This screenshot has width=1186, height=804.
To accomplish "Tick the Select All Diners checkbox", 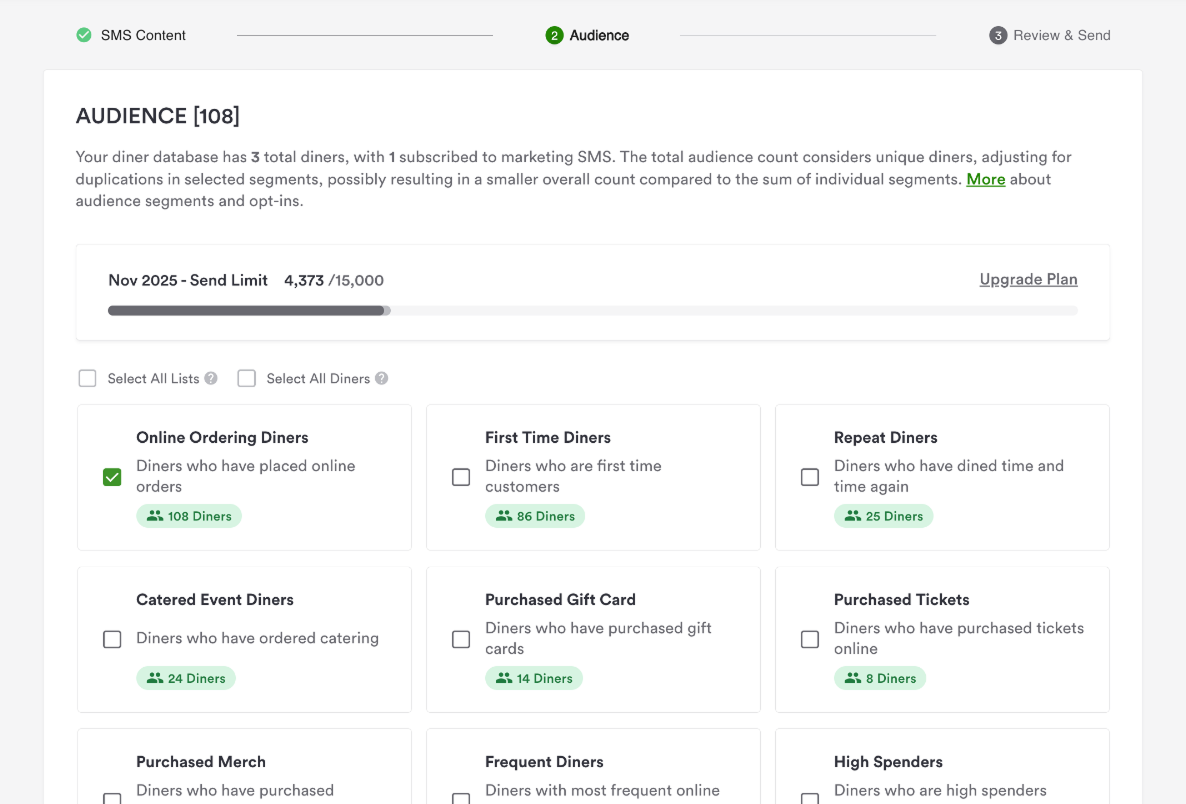I will click(247, 379).
